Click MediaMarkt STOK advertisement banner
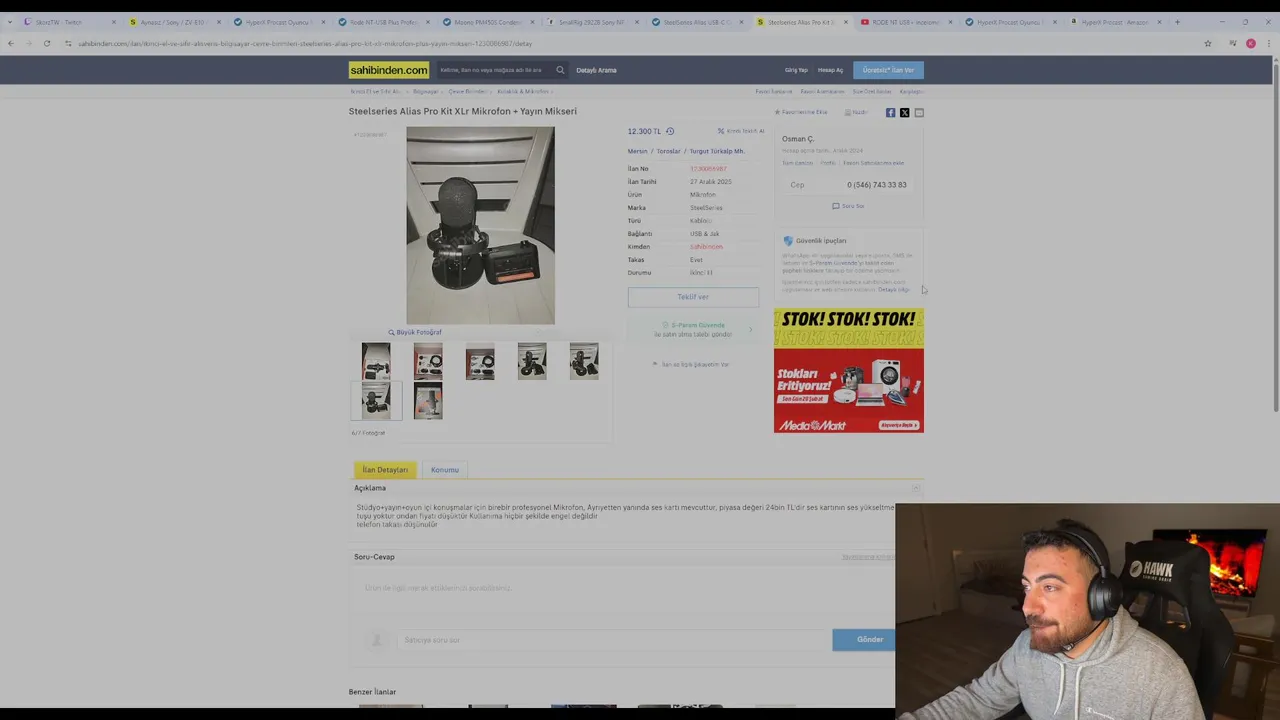The width and height of the screenshot is (1280, 720). point(849,371)
